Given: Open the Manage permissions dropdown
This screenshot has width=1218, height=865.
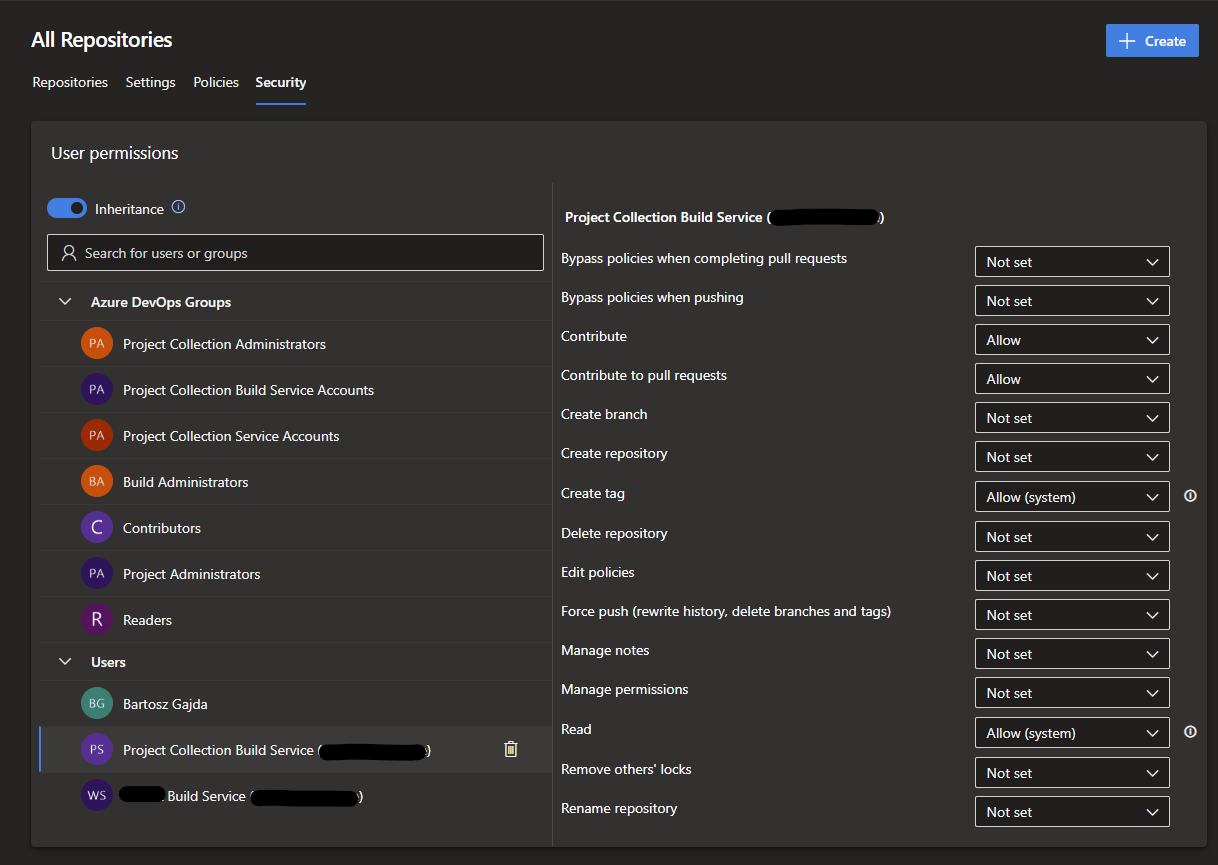Looking at the screenshot, I should [x=1072, y=693].
